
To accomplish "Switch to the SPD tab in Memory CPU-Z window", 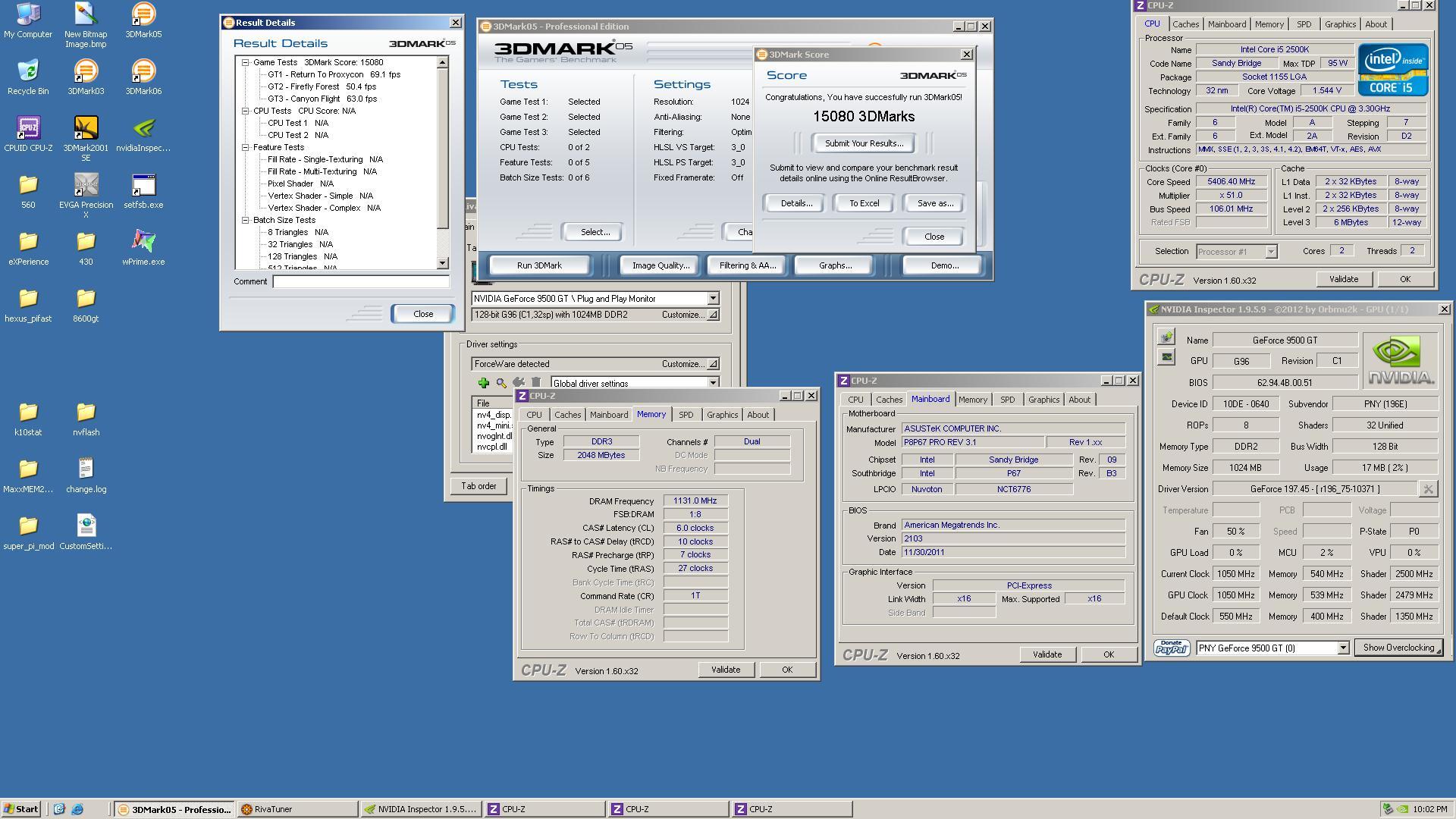I will pyautogui.click(x=686, y=415).
